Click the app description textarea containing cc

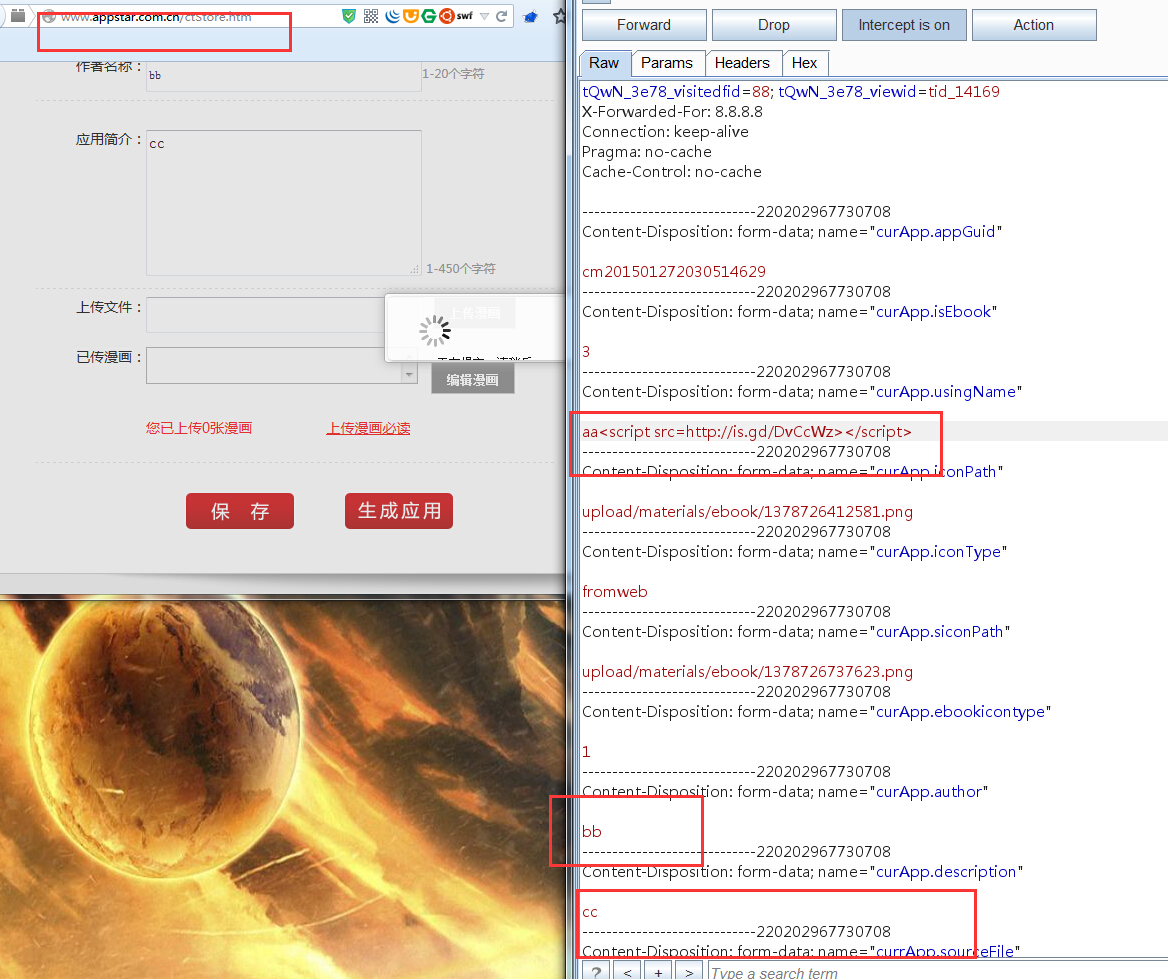click(x=284, y=203)
